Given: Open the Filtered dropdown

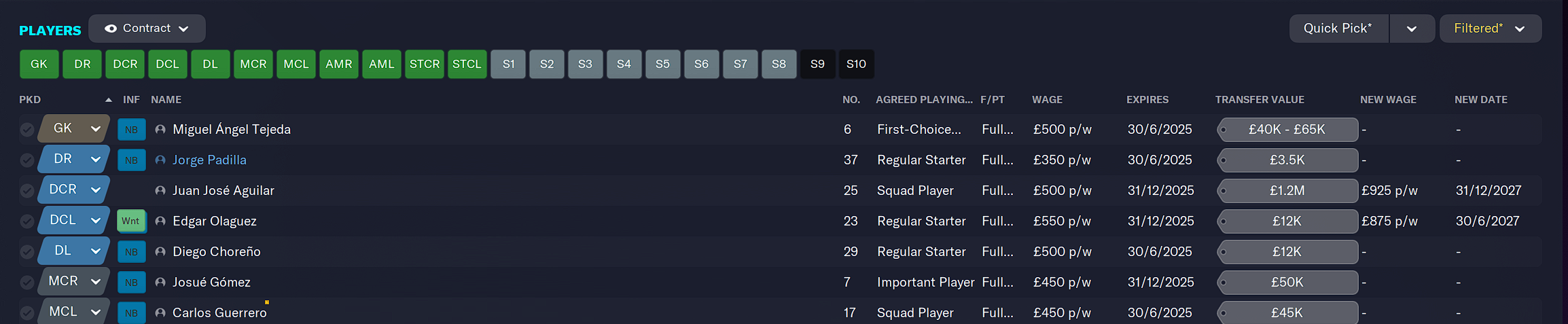Looking at the screenshot, I should (x=1491, y=29).
